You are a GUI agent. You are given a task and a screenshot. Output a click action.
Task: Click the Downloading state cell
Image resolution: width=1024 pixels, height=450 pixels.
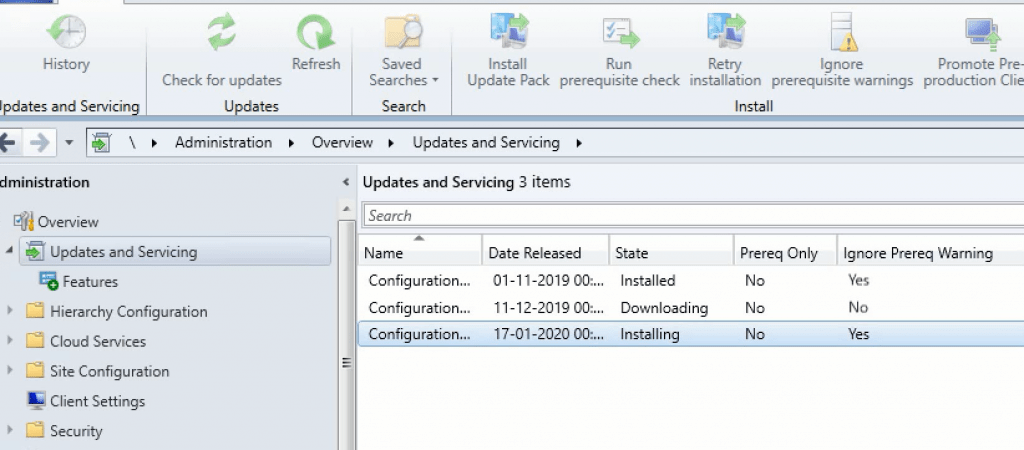point(664,308)
